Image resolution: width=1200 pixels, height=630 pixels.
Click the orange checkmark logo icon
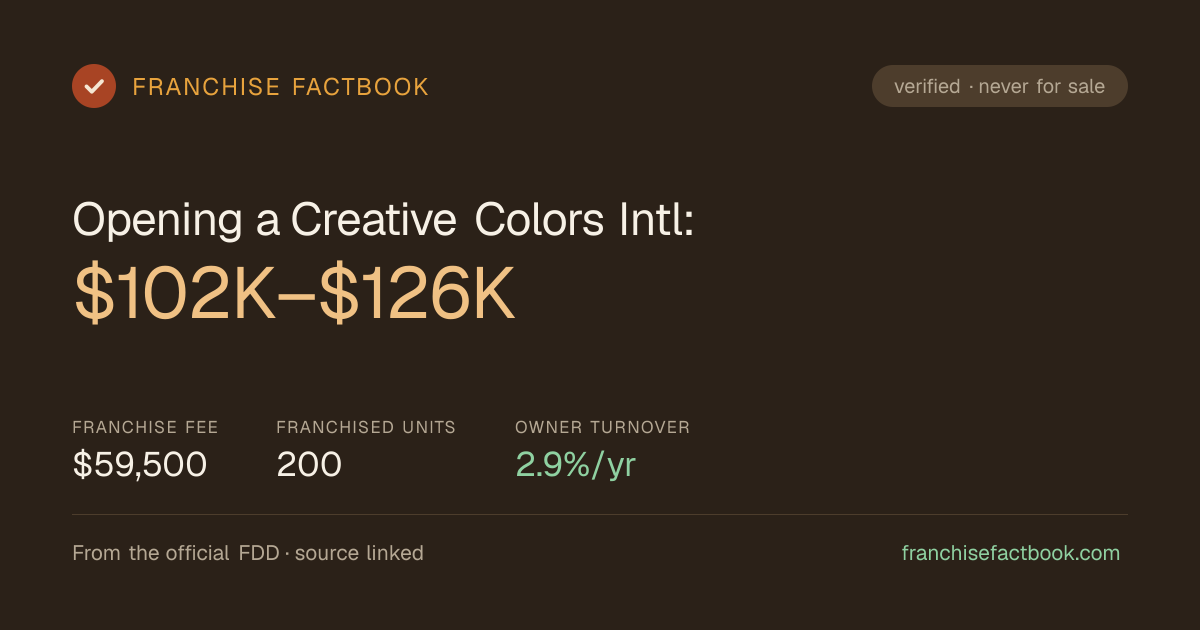coord(94,86)
